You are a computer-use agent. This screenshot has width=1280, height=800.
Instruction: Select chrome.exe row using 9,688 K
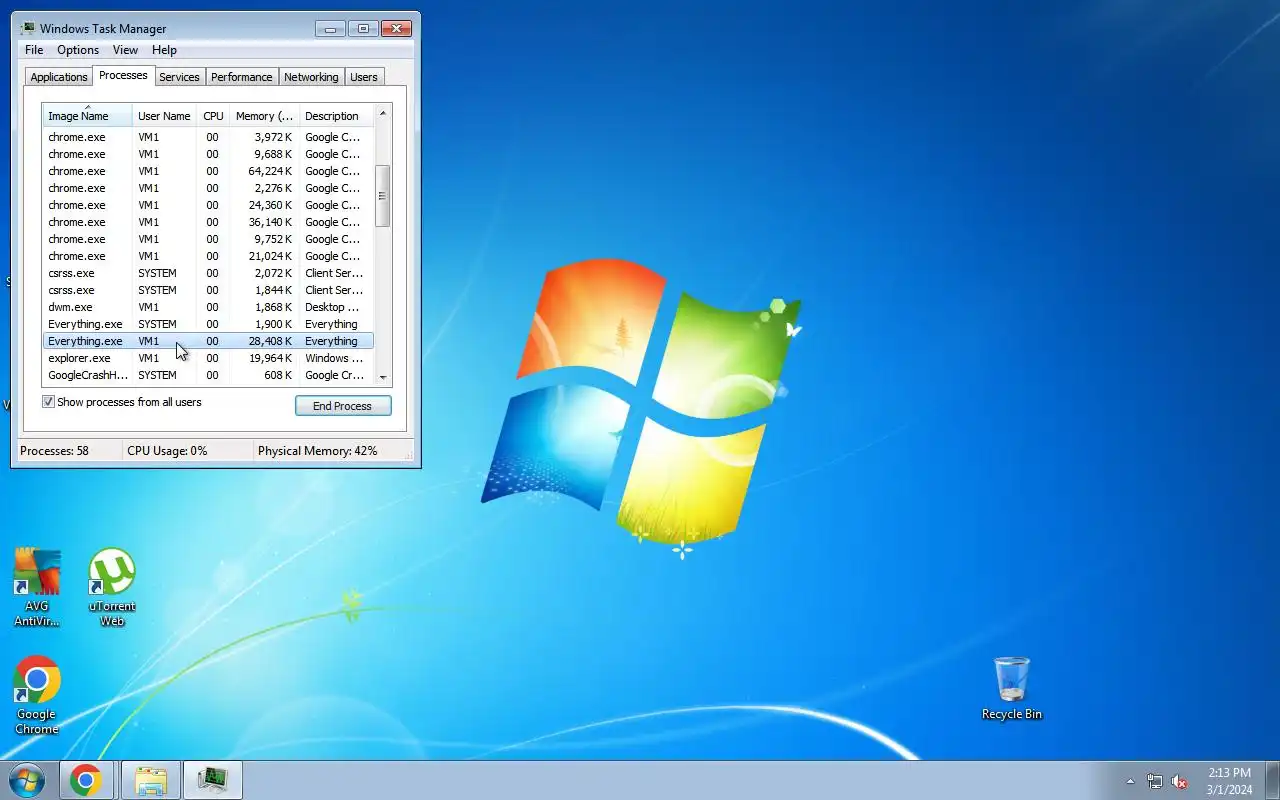208,154
